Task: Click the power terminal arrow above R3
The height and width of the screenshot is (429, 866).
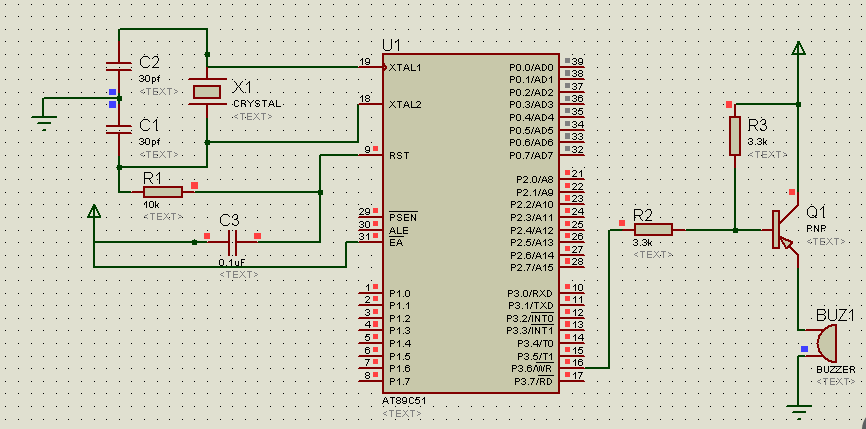Action: pyautogui.click(x=798, y=49)
